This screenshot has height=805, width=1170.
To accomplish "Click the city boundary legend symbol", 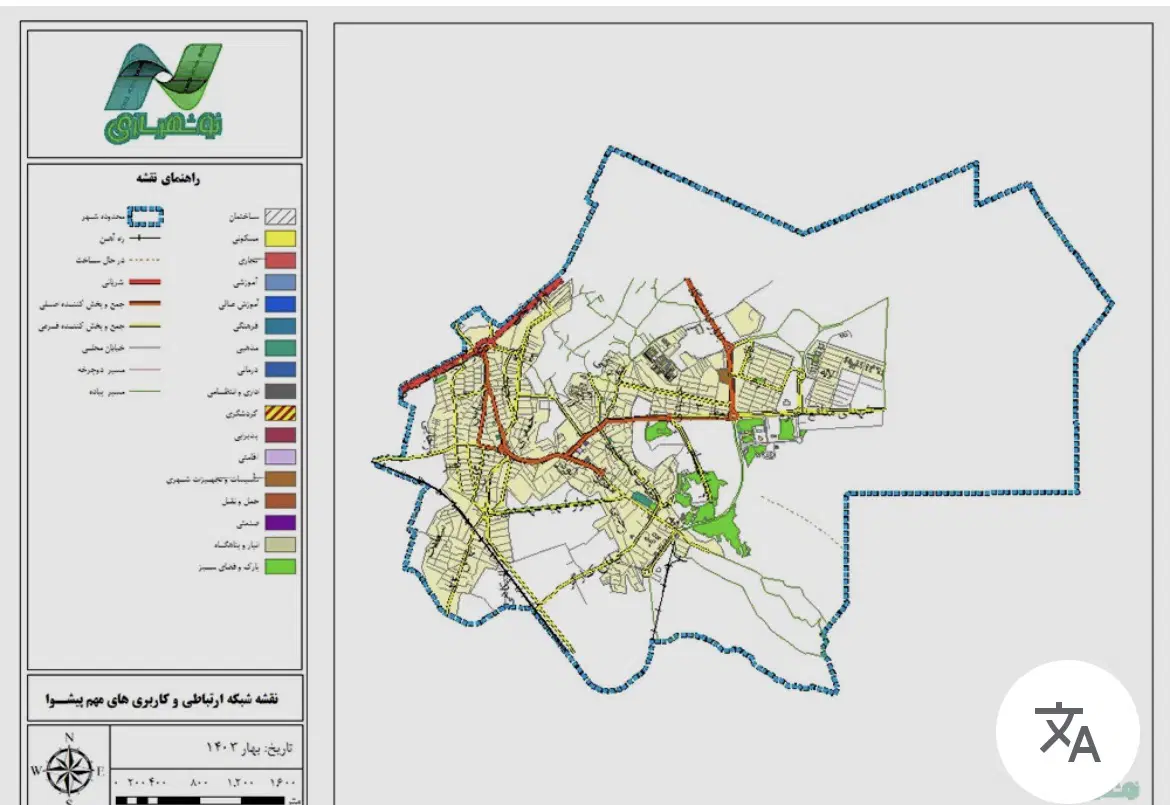I will pyautogui.click(x=146, y=217).
